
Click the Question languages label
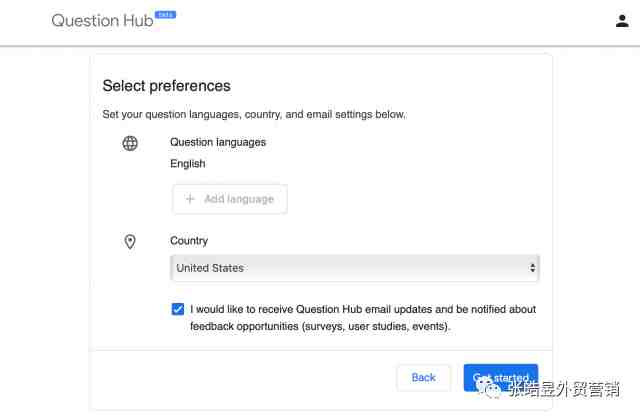tap(218, 142)
